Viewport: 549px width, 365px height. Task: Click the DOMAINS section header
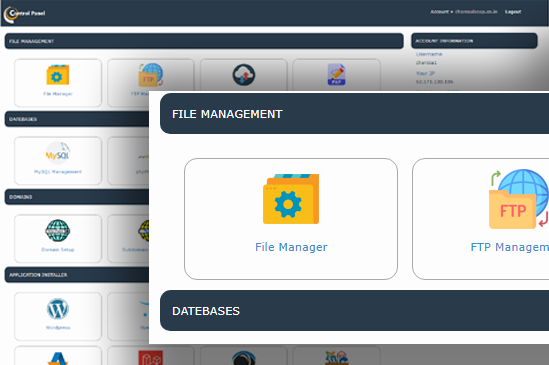pos(77,197)
